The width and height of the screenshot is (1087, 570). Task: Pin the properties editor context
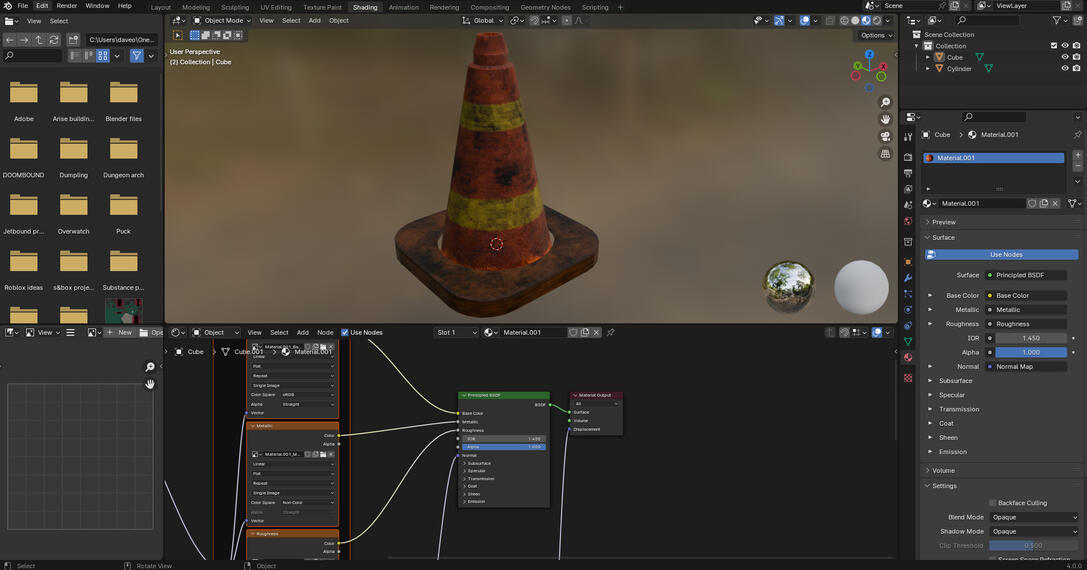pos(1077,135)
